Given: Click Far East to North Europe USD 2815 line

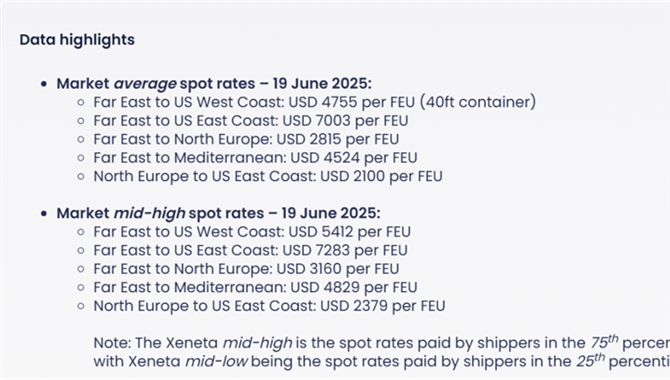Looking at the screenshot, I should (x=246, y=139).
